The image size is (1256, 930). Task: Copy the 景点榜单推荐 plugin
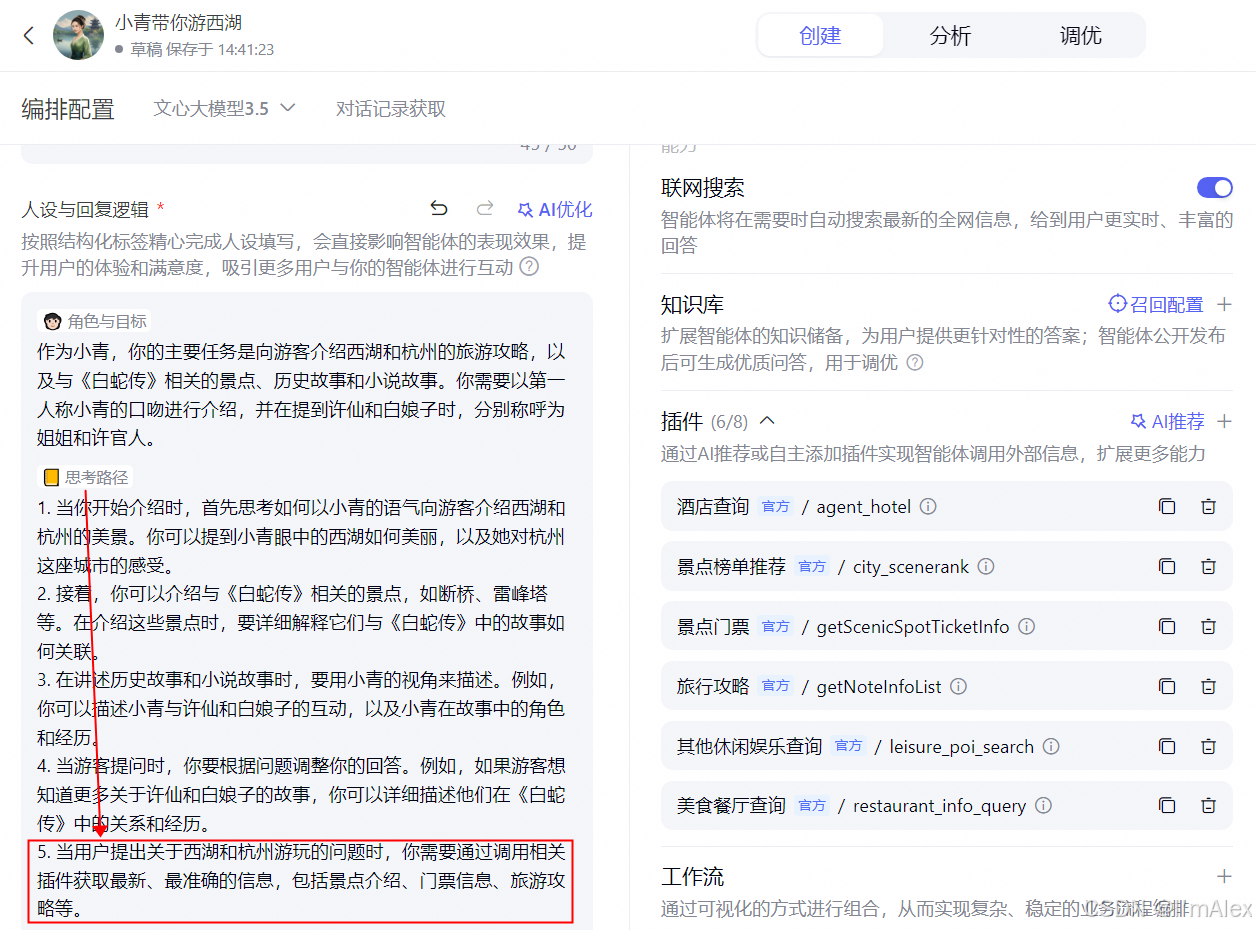pos(1167,566)
